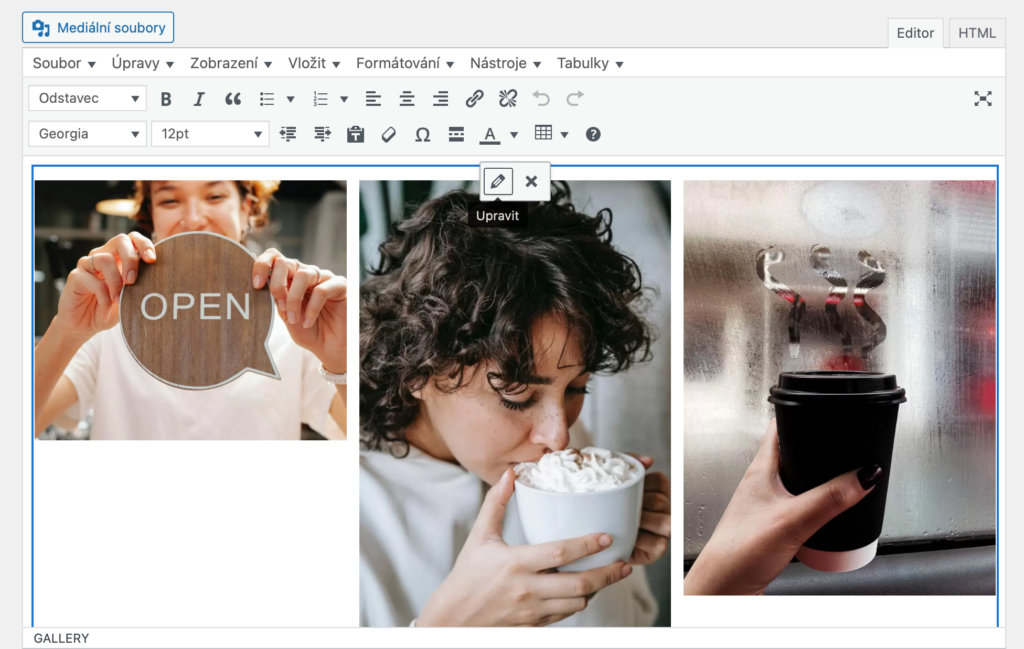This screenshot has width=1024, height=649.
Task: Open the Odstavec paragraph format dropdown
Action: tap(88, 98)
